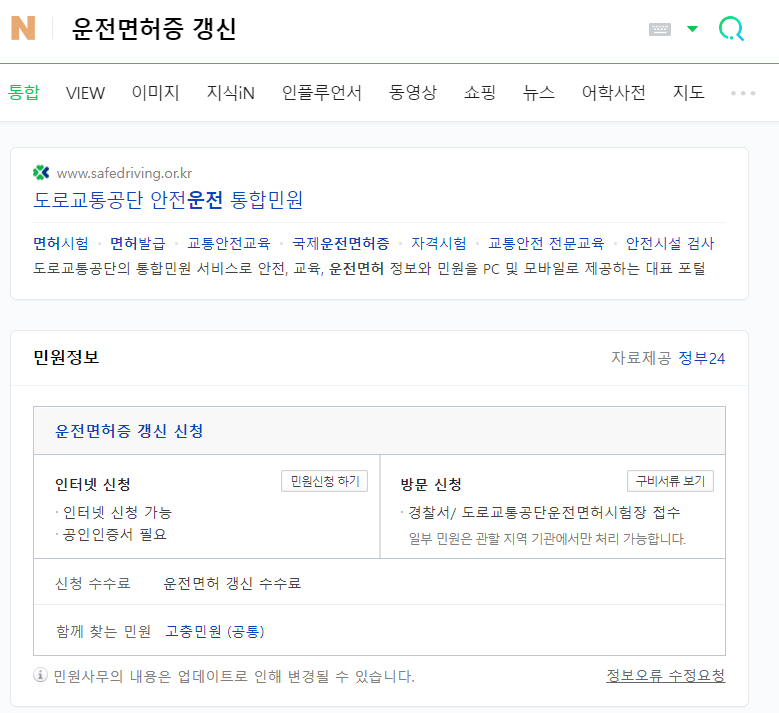Open the 이미지 tab
Viewport: 779px width, 713px height.
pos(156,92)
